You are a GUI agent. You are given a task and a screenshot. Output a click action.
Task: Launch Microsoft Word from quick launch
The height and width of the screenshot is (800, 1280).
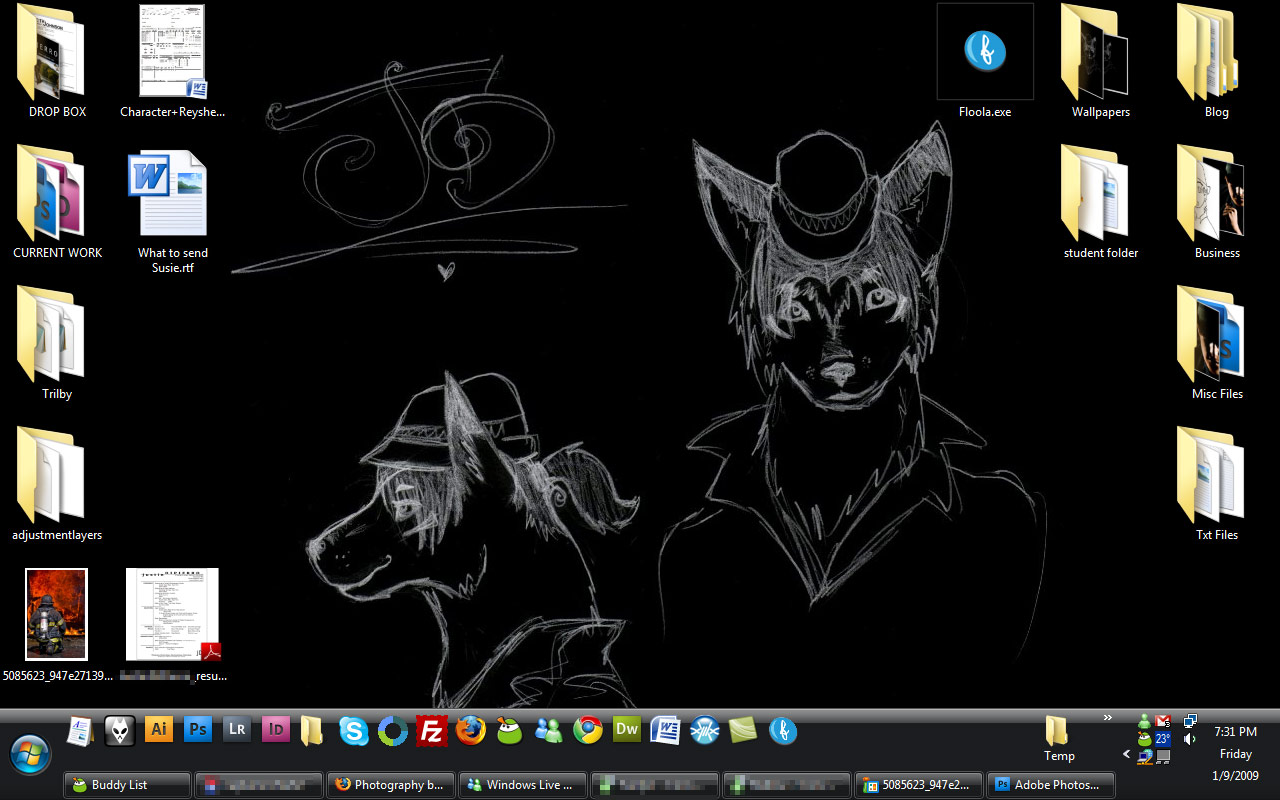(x=666, y=731)
